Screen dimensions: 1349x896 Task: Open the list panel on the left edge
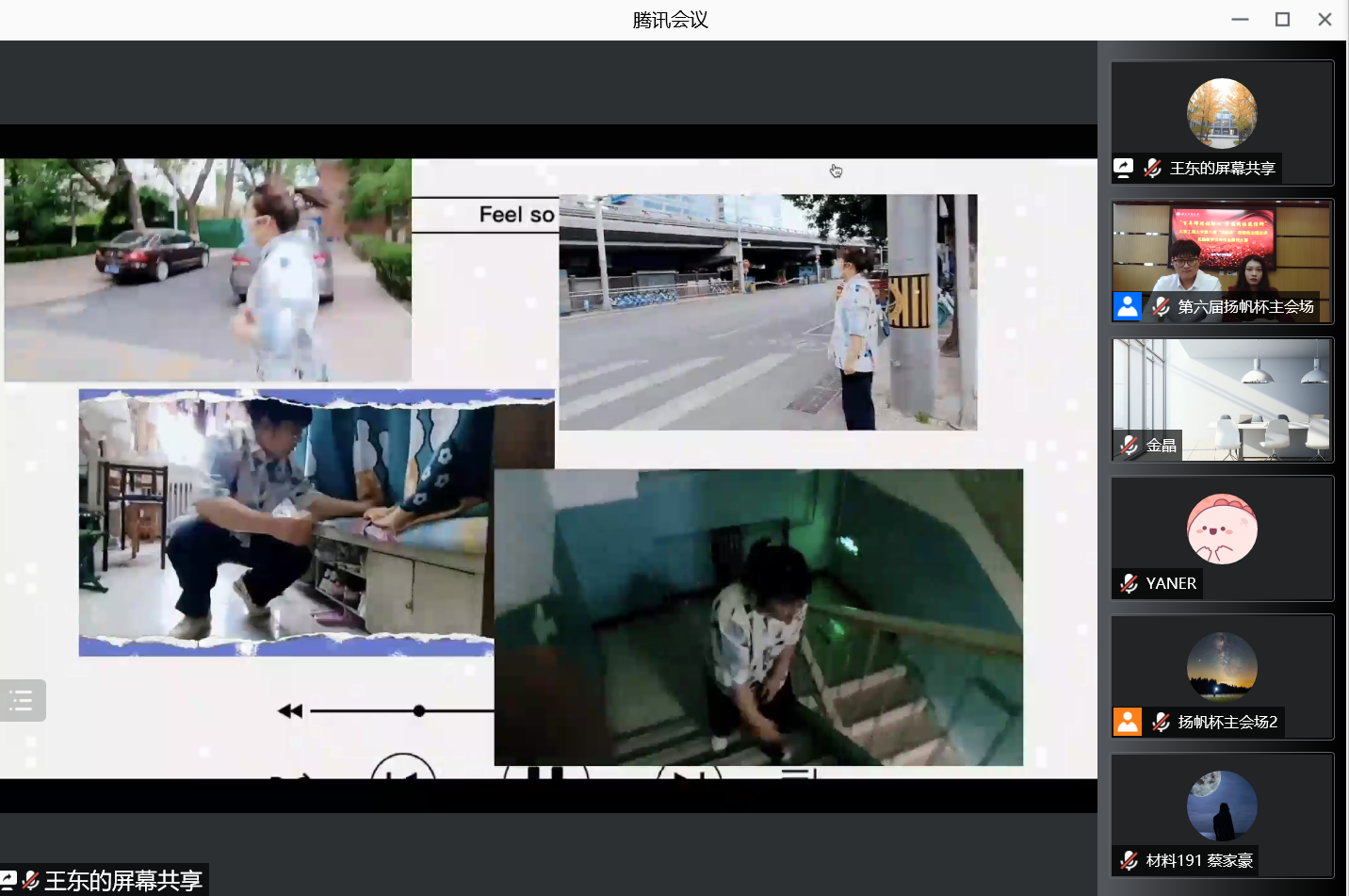point(22,700)
